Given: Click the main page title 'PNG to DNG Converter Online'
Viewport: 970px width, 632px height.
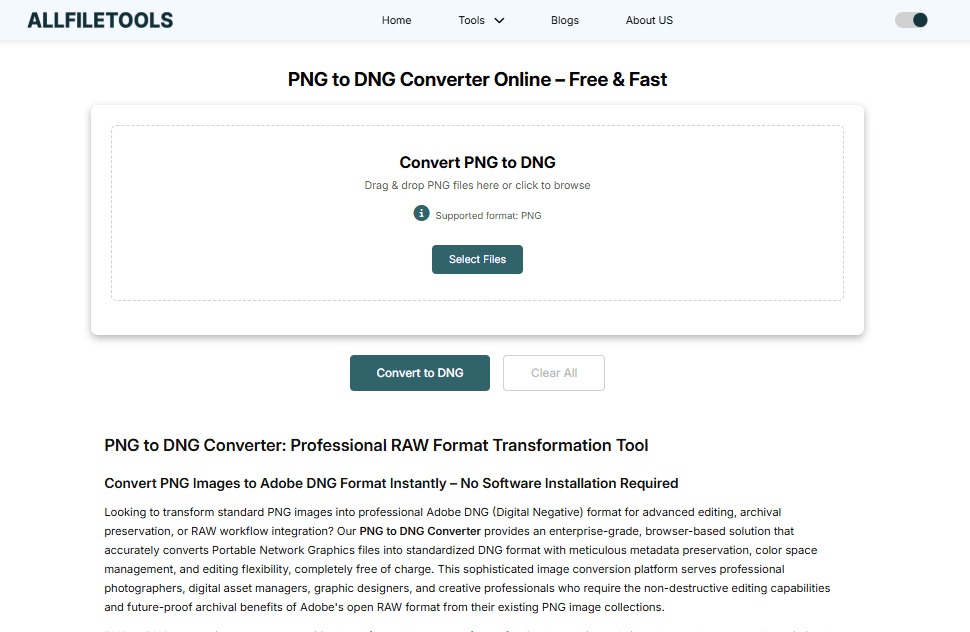Looking at the screenshot, I should pyautogui.click(x=477, y=80).
